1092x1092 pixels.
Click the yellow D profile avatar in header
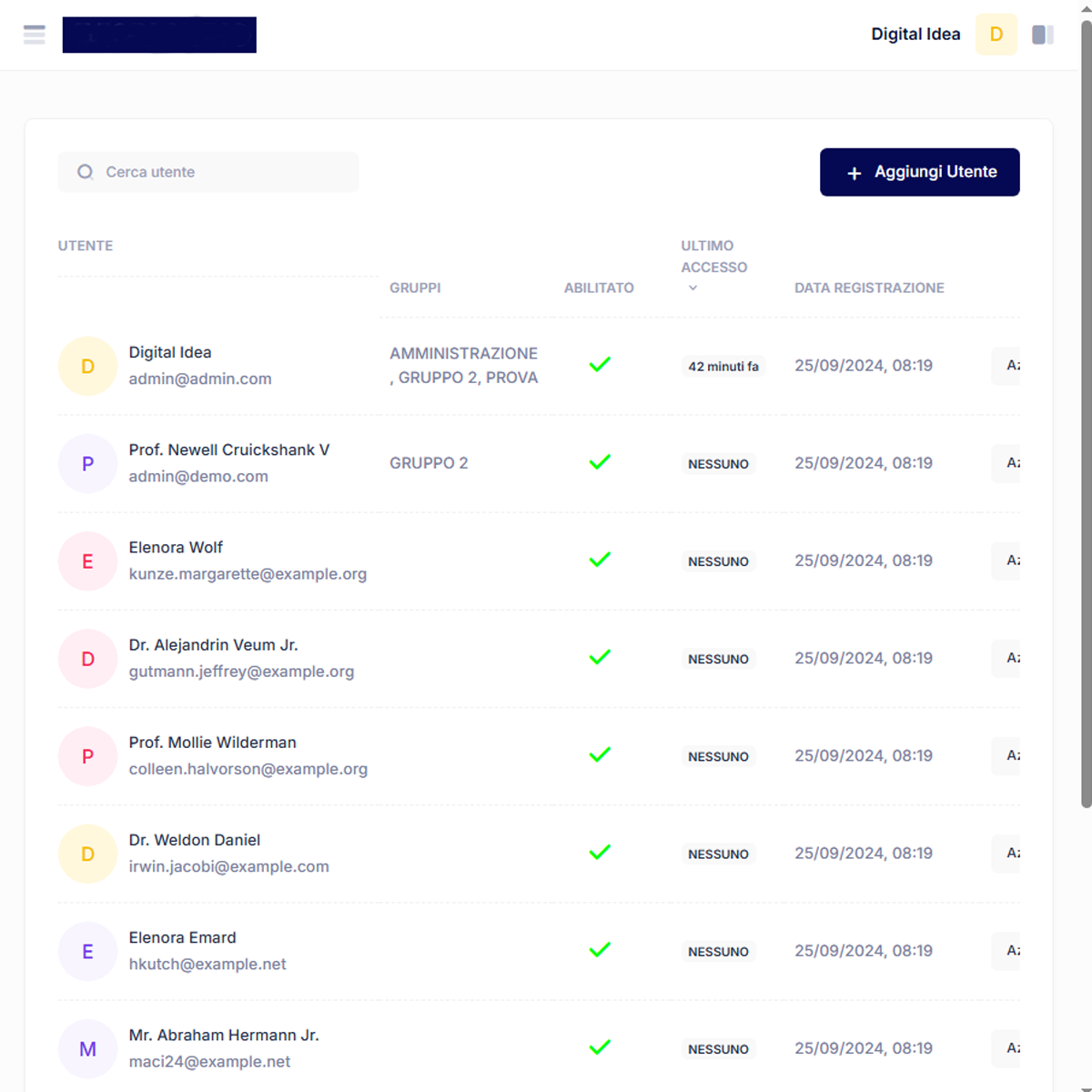pyautogui.click(x=996, y=35)
